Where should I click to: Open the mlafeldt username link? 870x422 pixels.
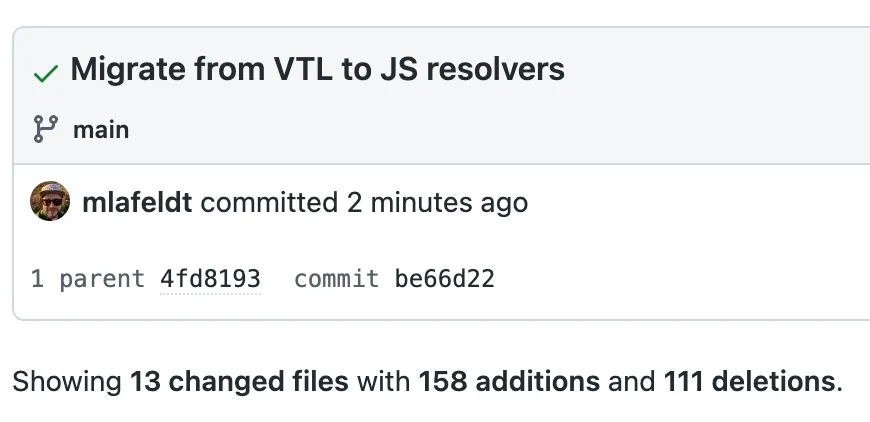[x=138, y=203]
